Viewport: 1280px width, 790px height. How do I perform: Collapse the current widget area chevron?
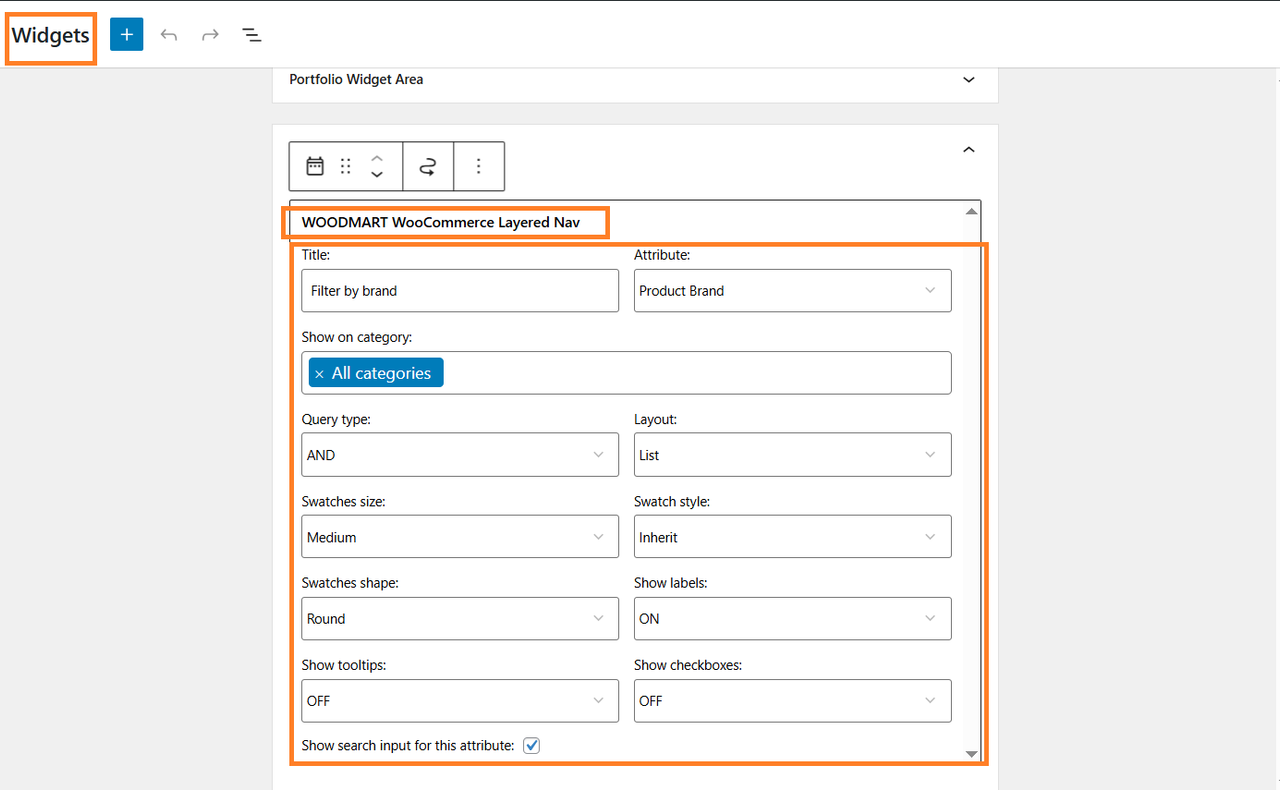968,150
